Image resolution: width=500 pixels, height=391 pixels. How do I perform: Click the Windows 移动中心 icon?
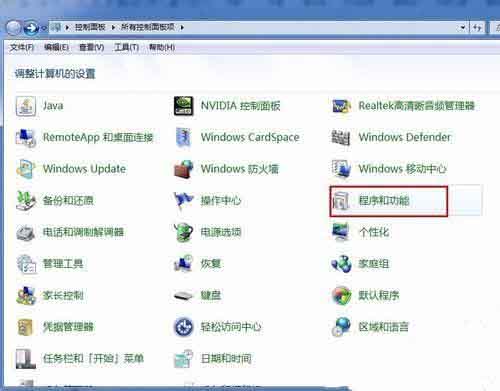[x=341, y=169]
